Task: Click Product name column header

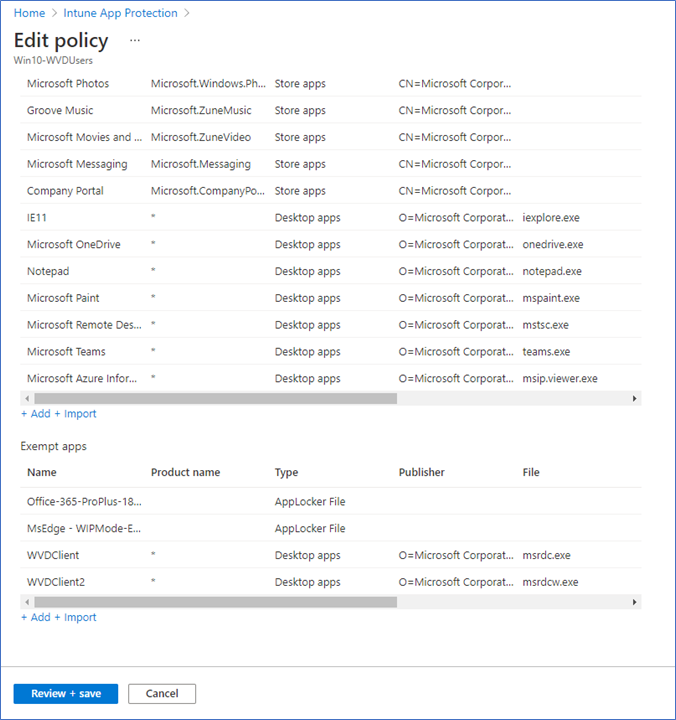Action: click(x=186, y=472)
